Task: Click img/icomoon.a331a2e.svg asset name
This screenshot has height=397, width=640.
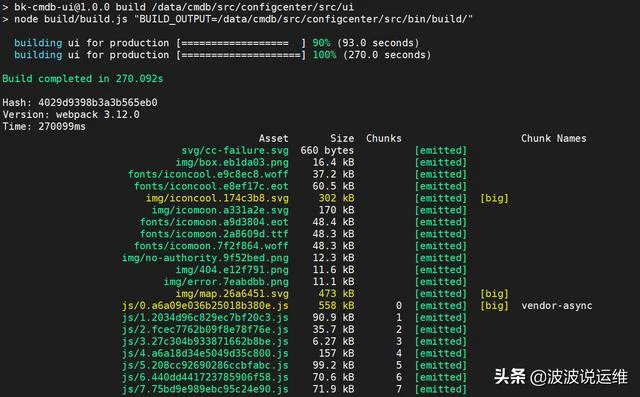Action: pyautogui.click(x=220, y=210)
